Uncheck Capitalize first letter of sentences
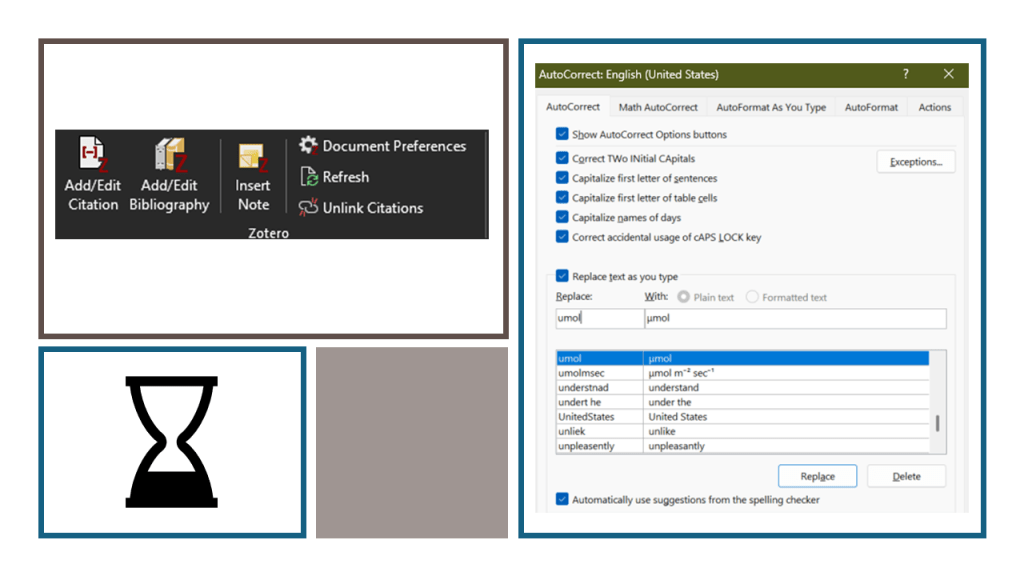This screenshot has height=576, width=1024. [562, 178]
